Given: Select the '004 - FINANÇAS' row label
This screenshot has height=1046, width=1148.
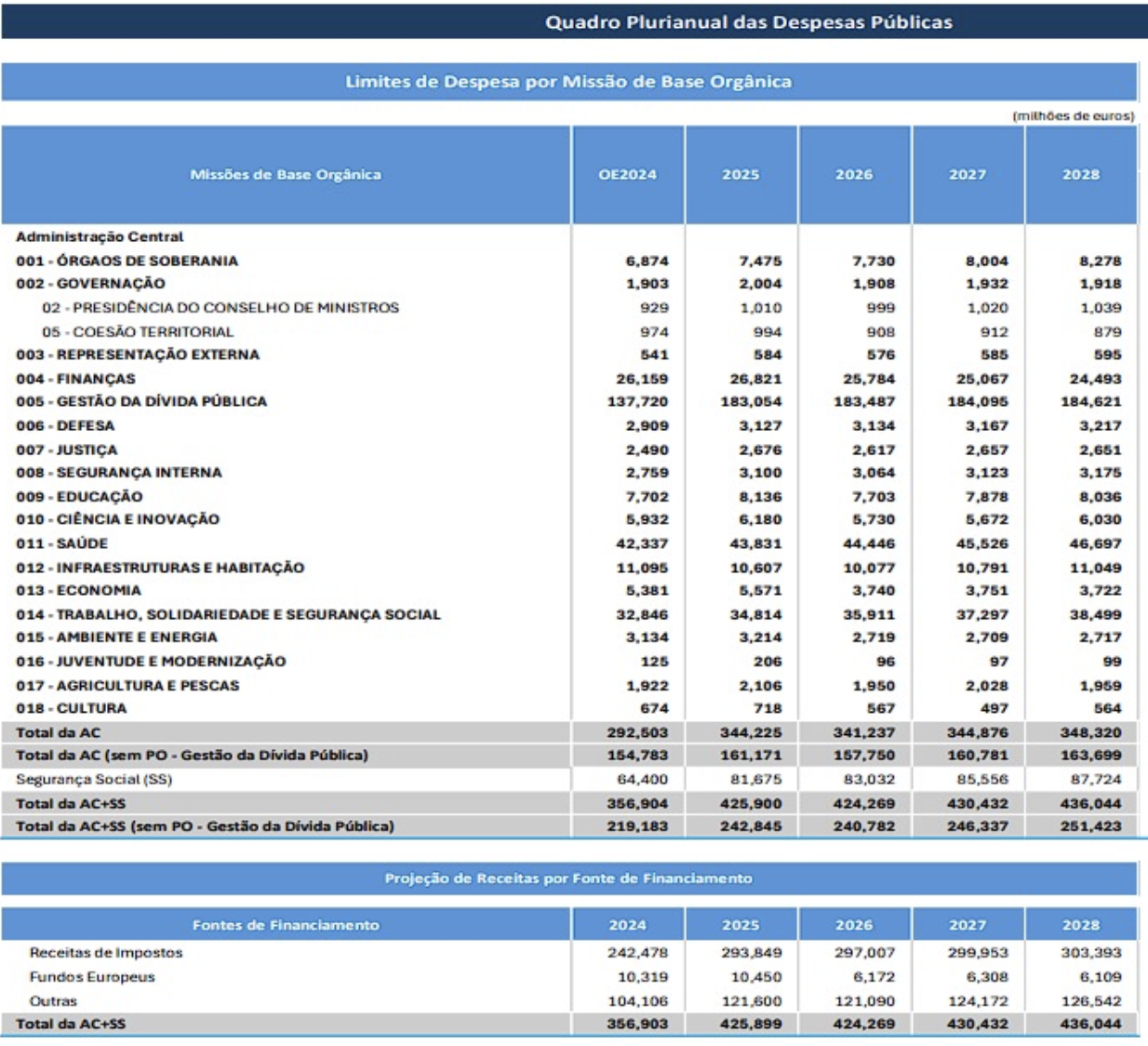Looking at the screenshot, I should point(75,379).
